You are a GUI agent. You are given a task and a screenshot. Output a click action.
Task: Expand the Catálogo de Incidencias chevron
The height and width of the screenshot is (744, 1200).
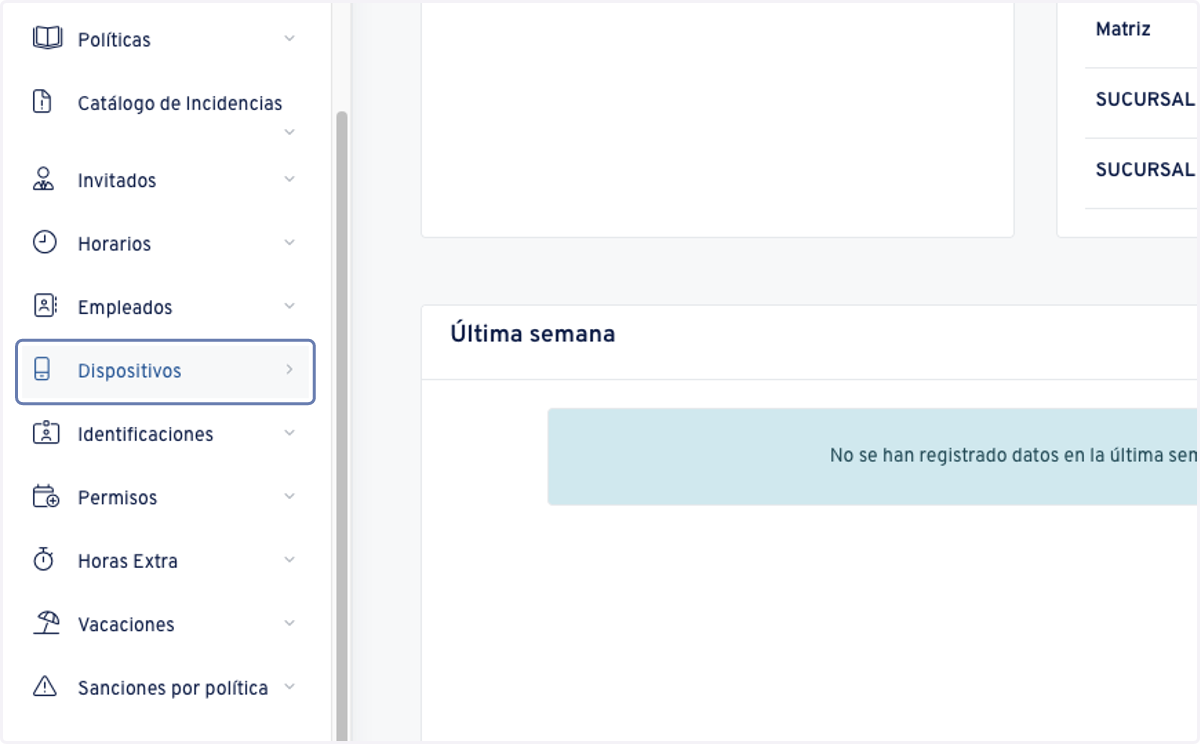pos(289,131)
